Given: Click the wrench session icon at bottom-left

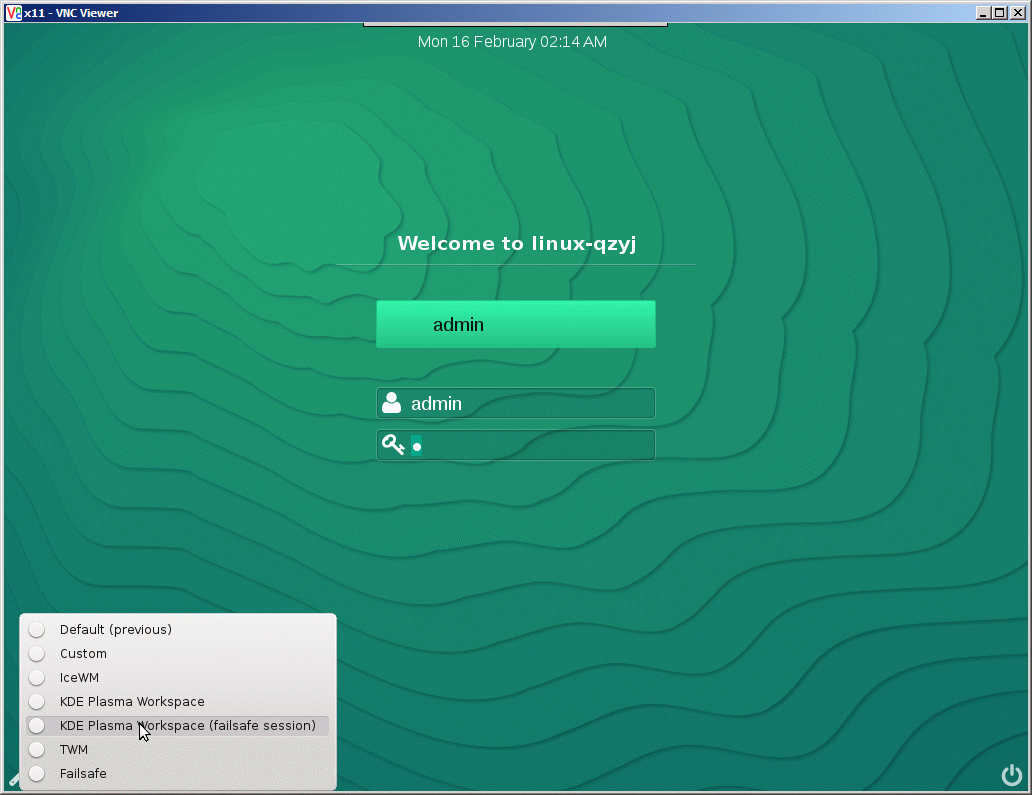Looking at the screenshot, I should point(13,780).
